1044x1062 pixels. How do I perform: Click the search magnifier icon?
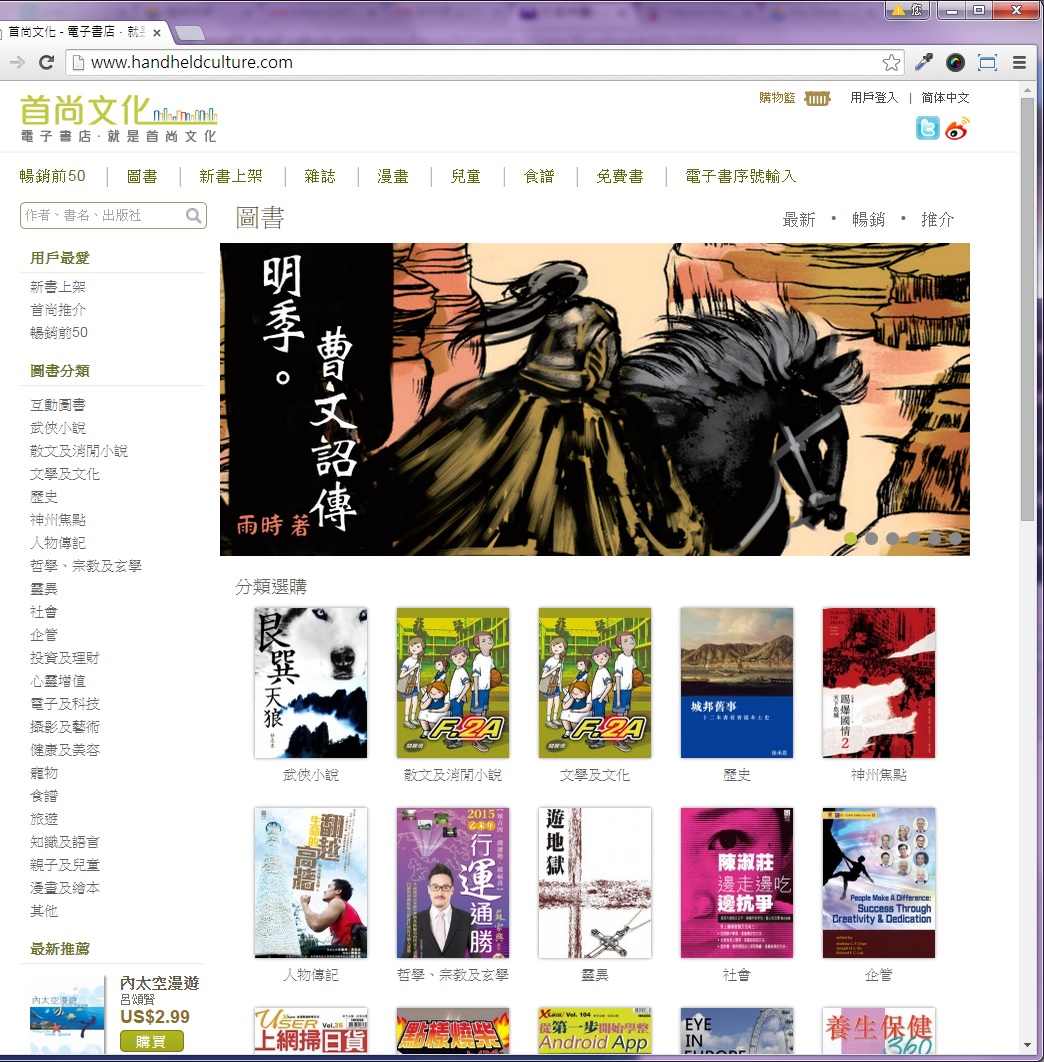click(x=194, y=215)
